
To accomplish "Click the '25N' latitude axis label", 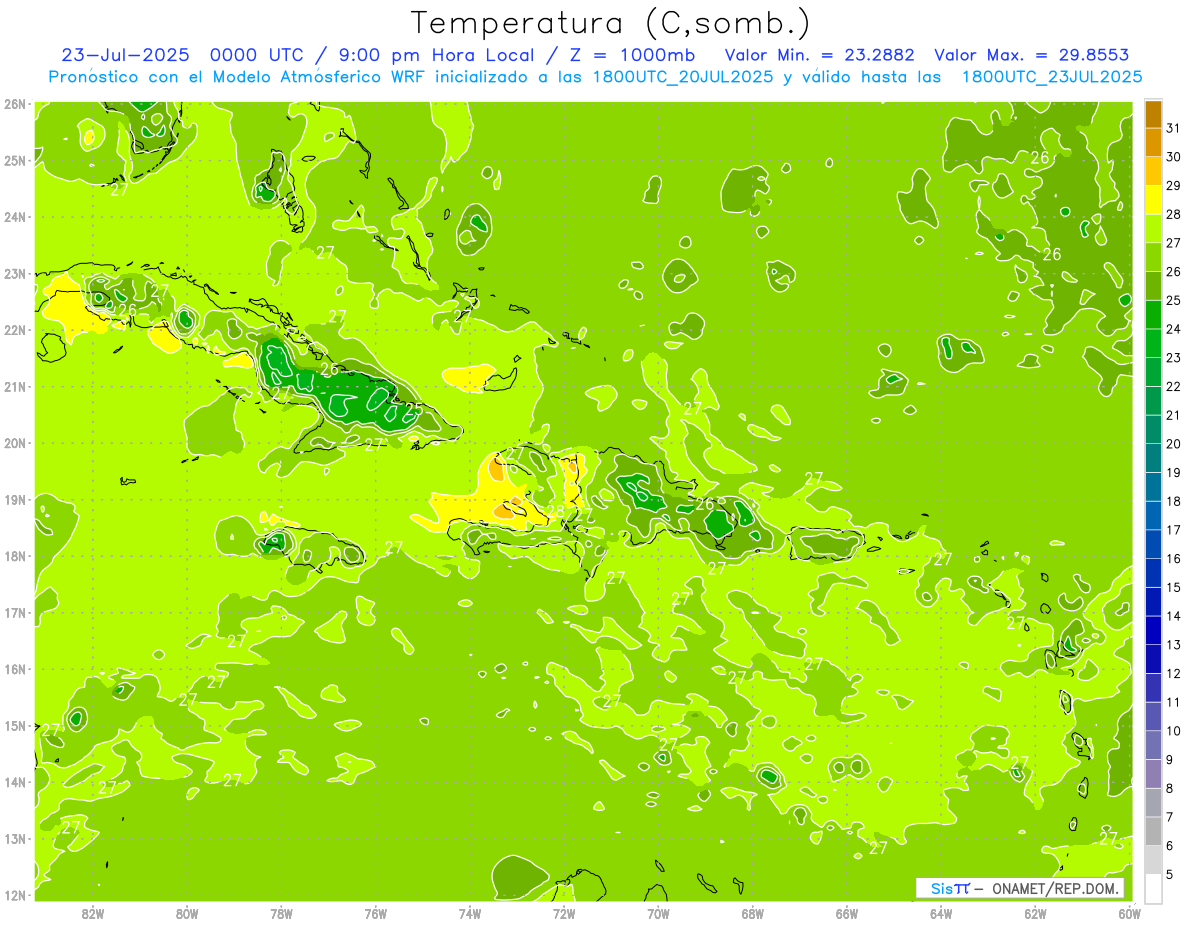I will (x=14, y=160).
